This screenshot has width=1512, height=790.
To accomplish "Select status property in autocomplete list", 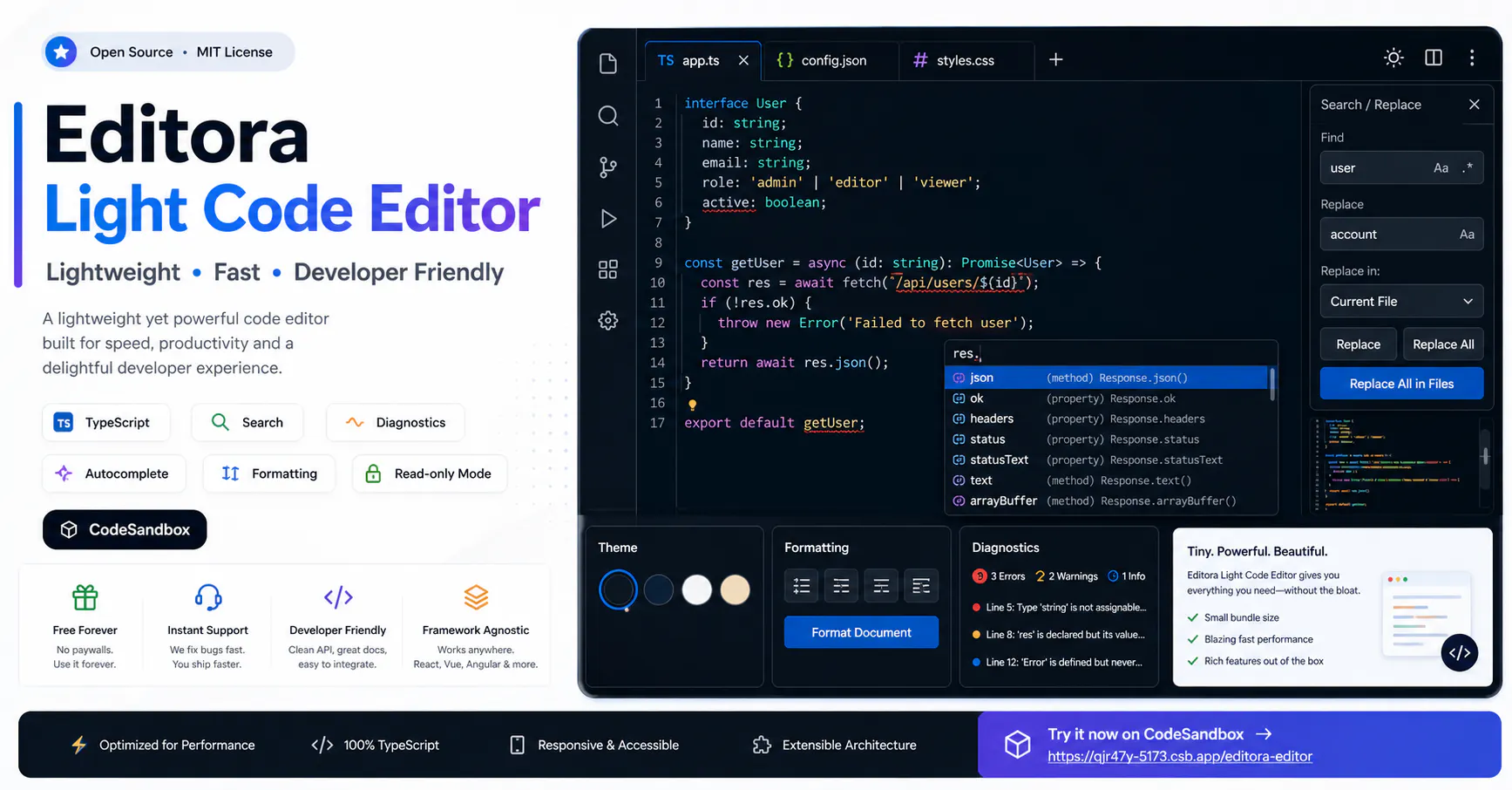I will click(1107, 439).
